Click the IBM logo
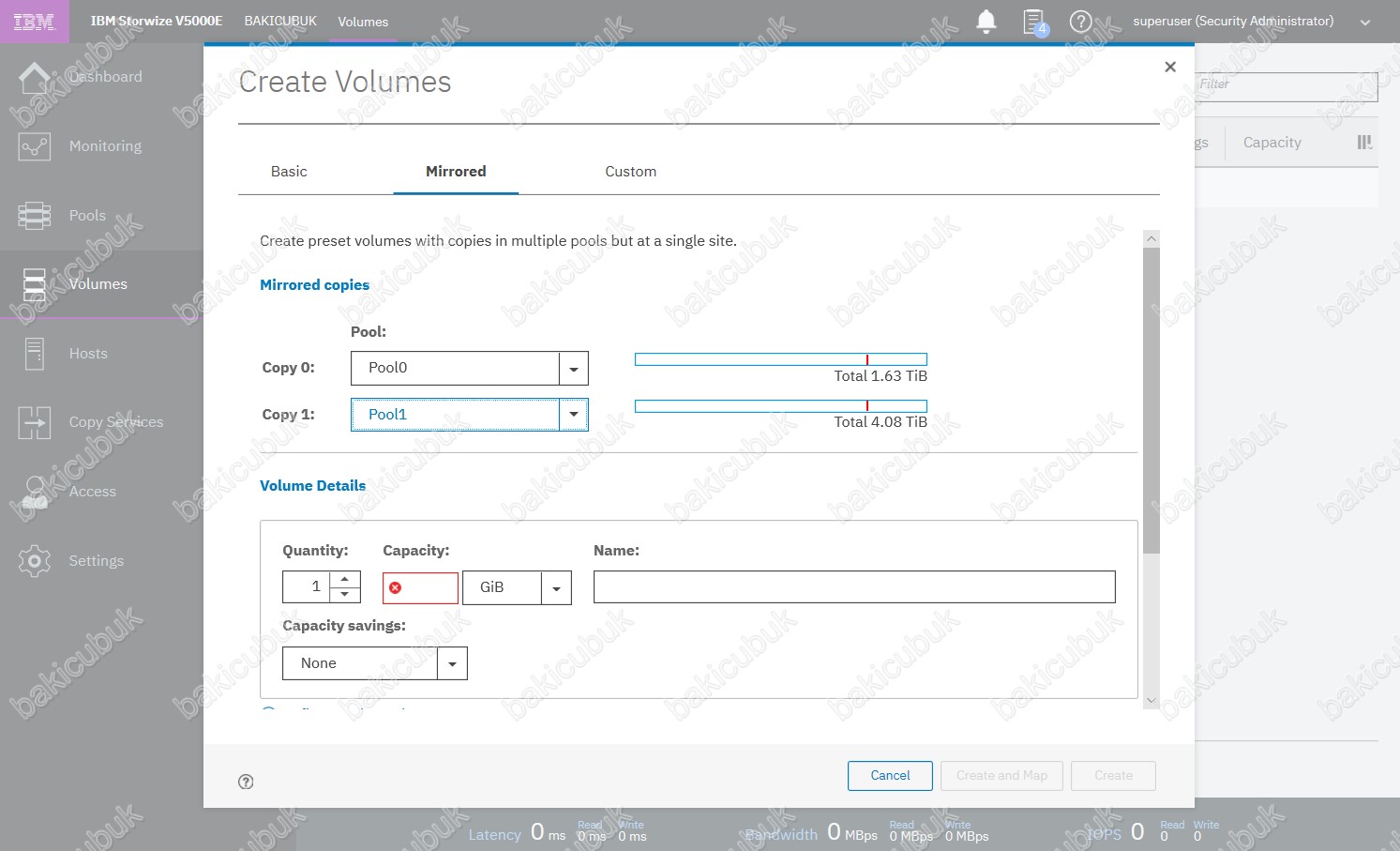The image size is (1400, 851). [x=35, y=22]
